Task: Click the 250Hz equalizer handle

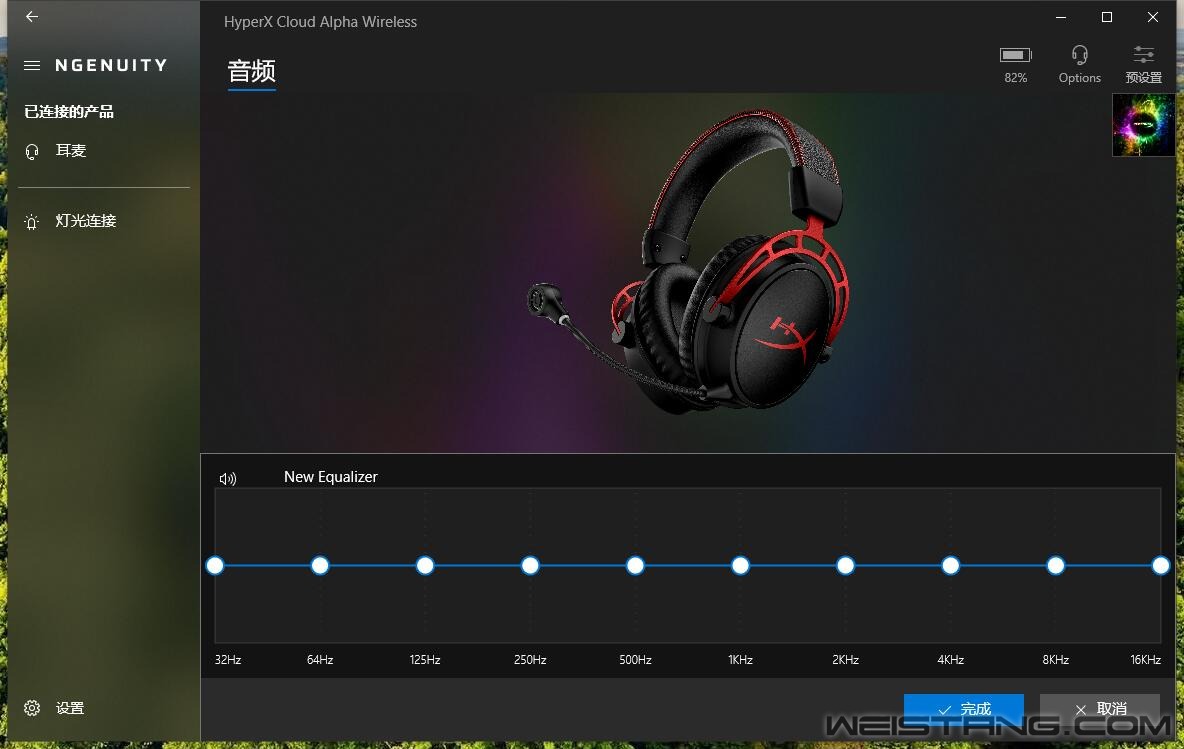Action: coord(530,566)
